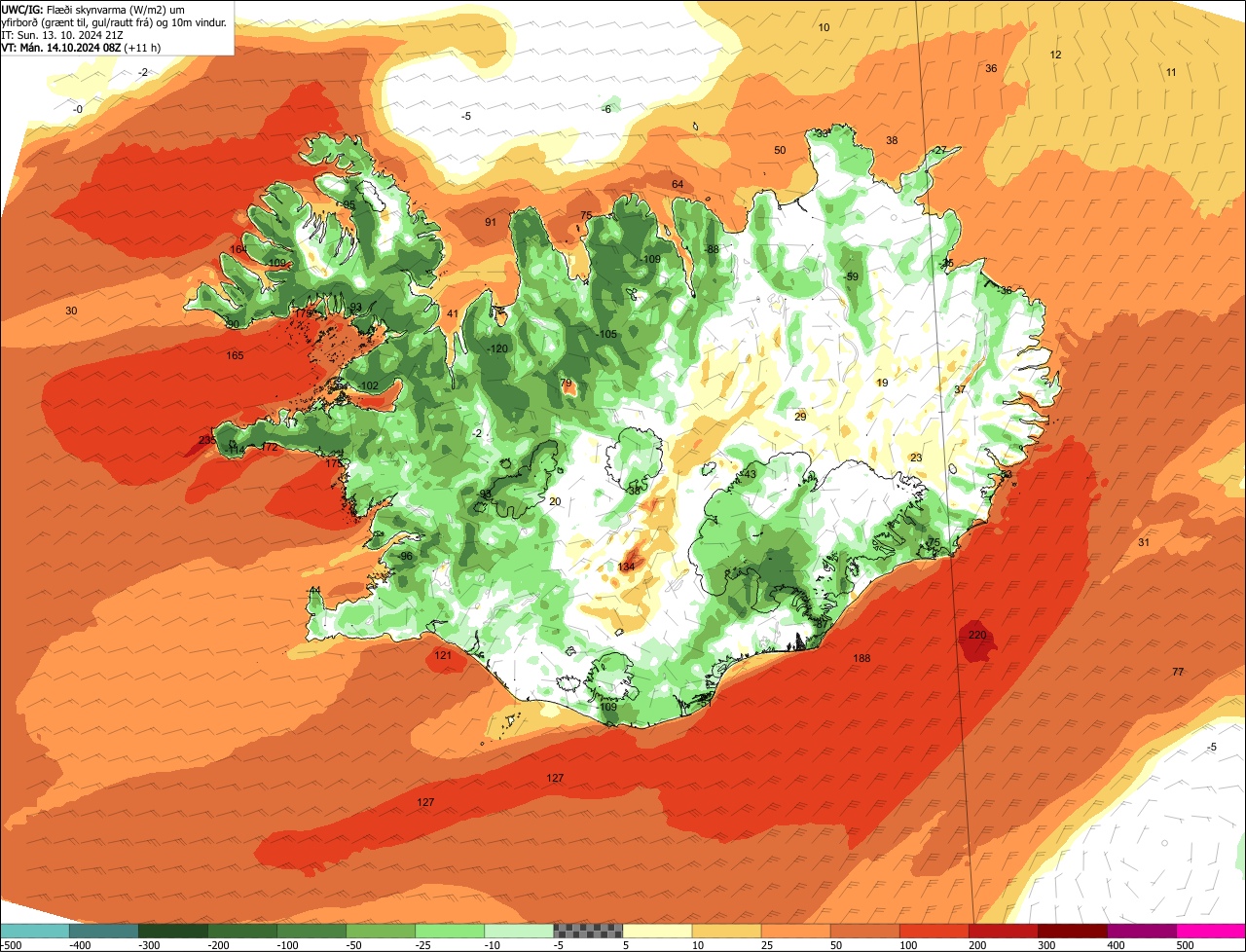This screenshot has height=952, width=1246.
Task: Click the value "-88" on the north coast
Action: coord(712,249)
